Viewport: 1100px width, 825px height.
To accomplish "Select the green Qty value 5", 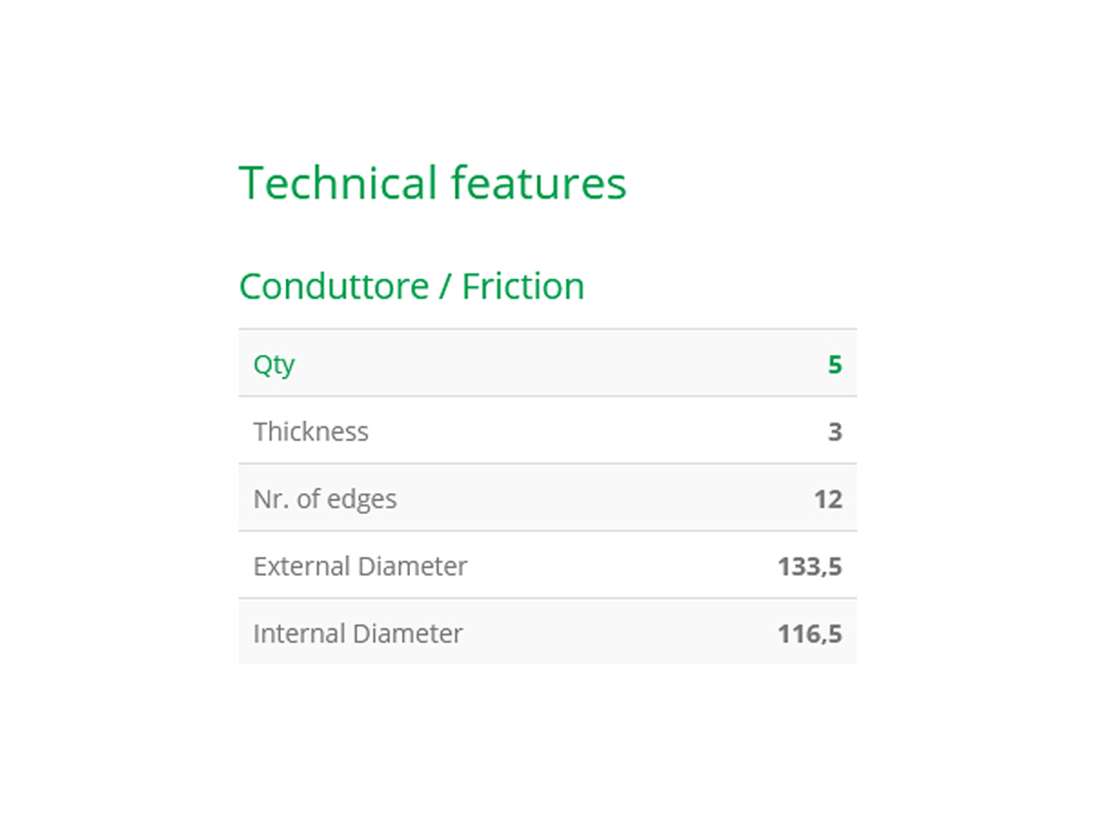I will 835,364.
